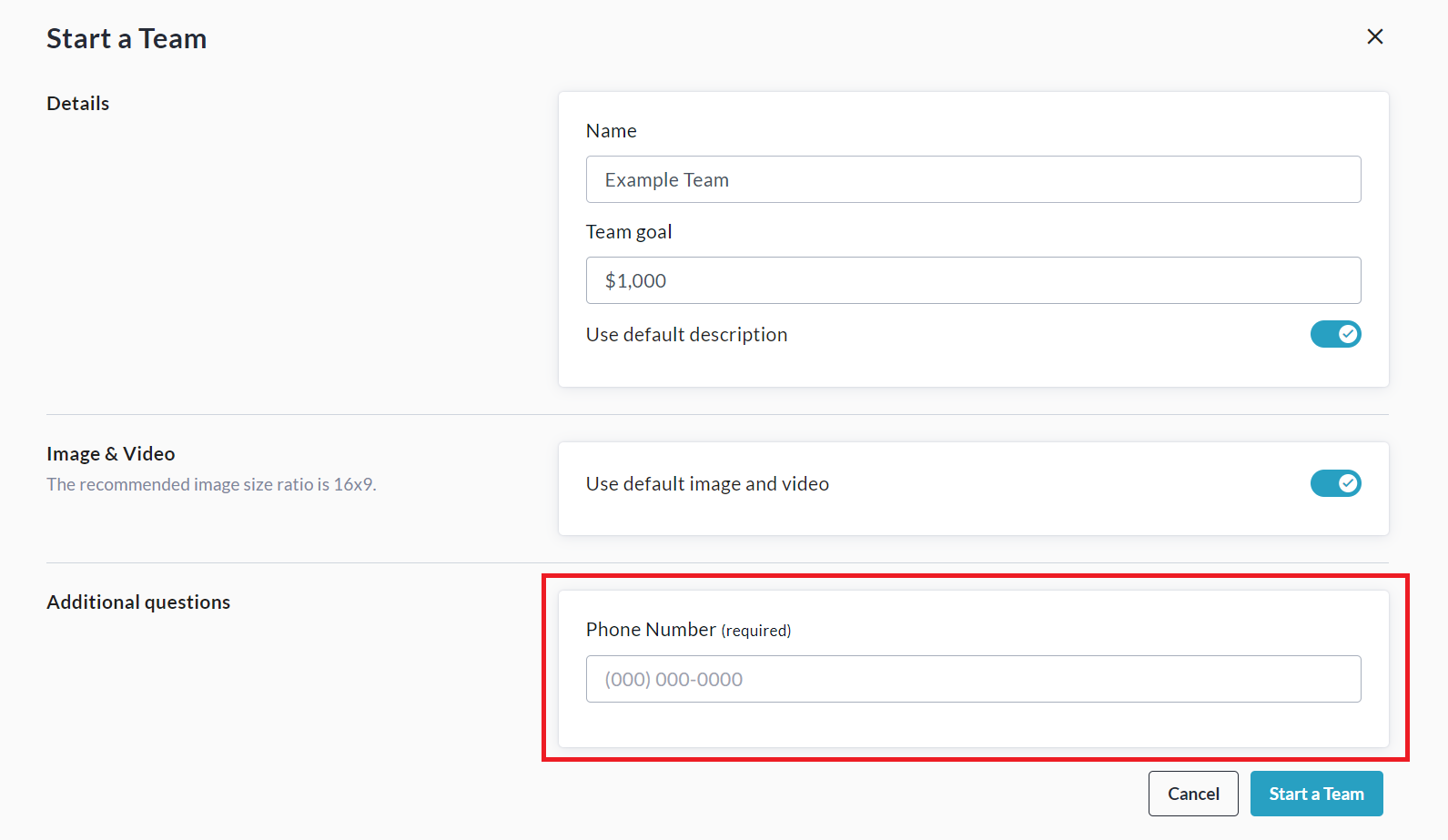Click the Use default image and video label

coord(707,484)
